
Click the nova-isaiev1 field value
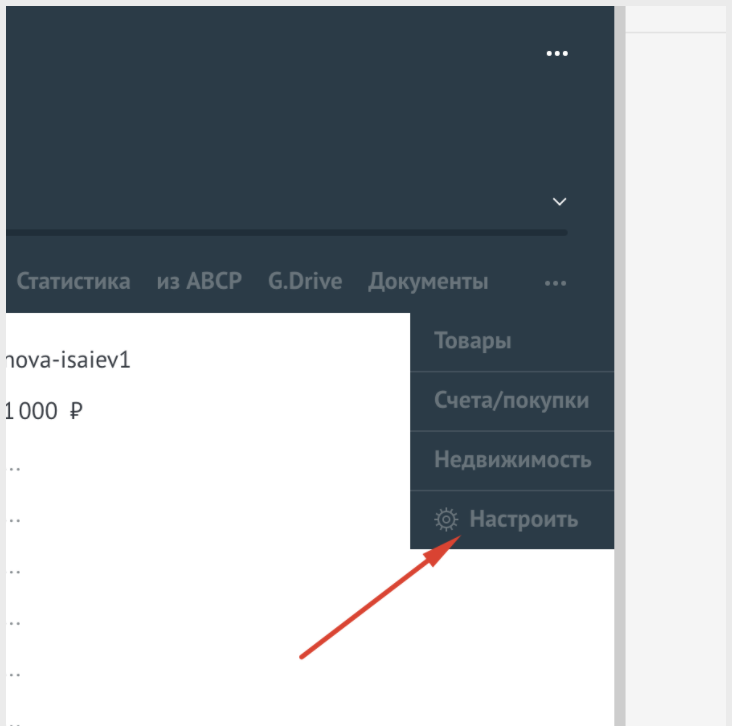tap(68, 359)
